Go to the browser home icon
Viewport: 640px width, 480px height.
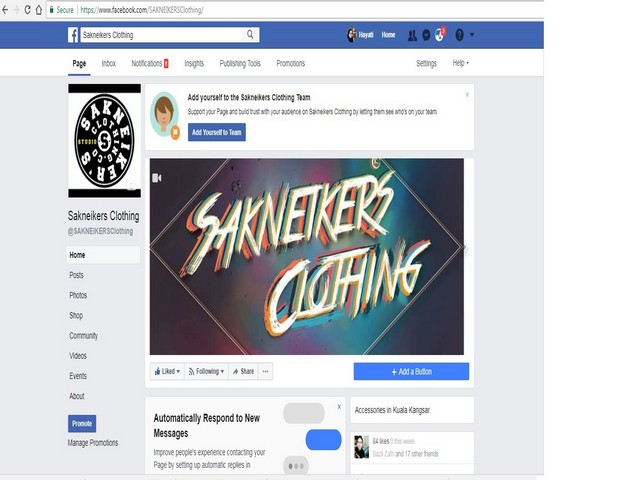(39, 10)
